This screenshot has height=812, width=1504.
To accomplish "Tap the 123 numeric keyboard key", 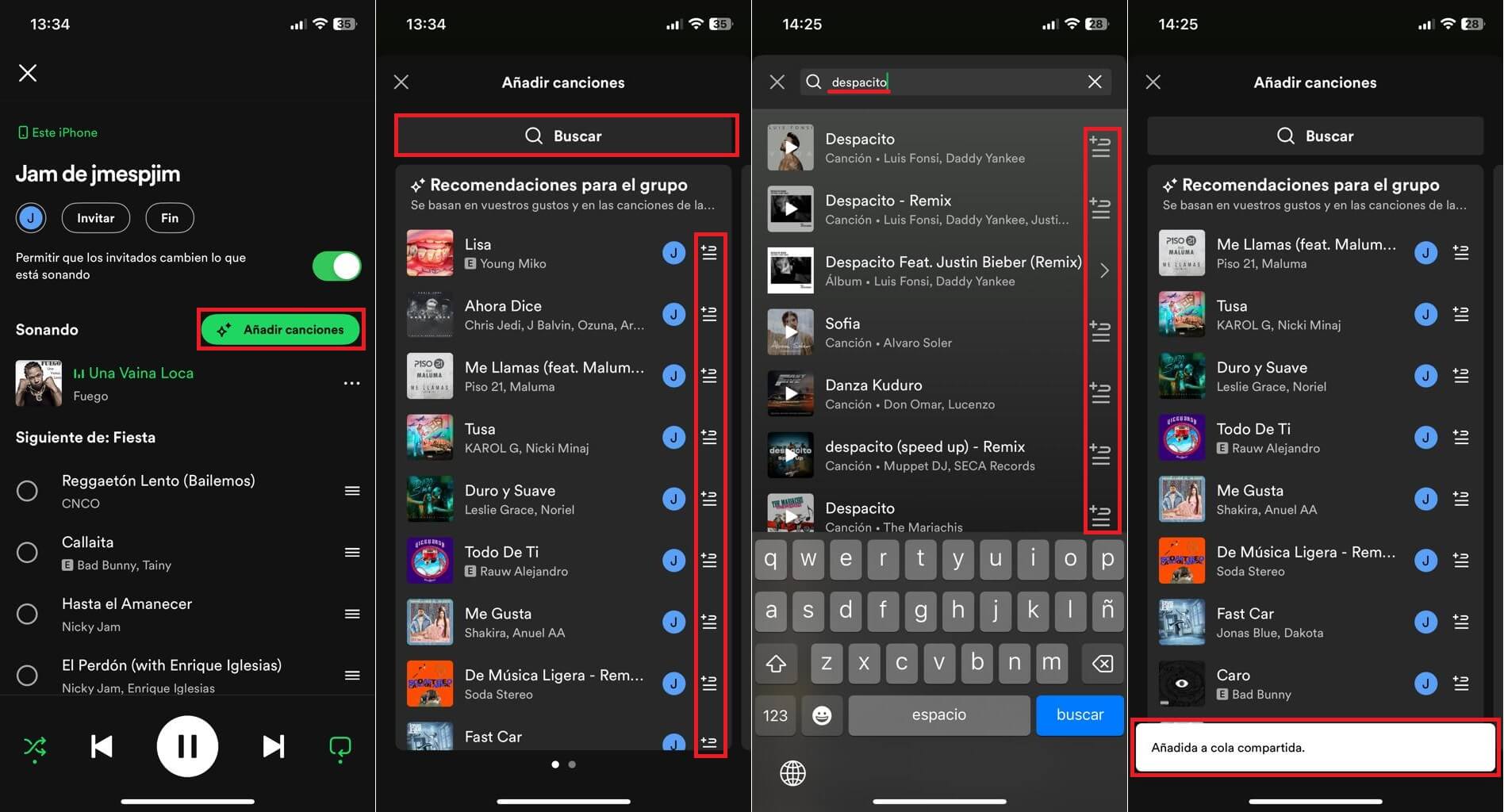I will coord(775,715).
